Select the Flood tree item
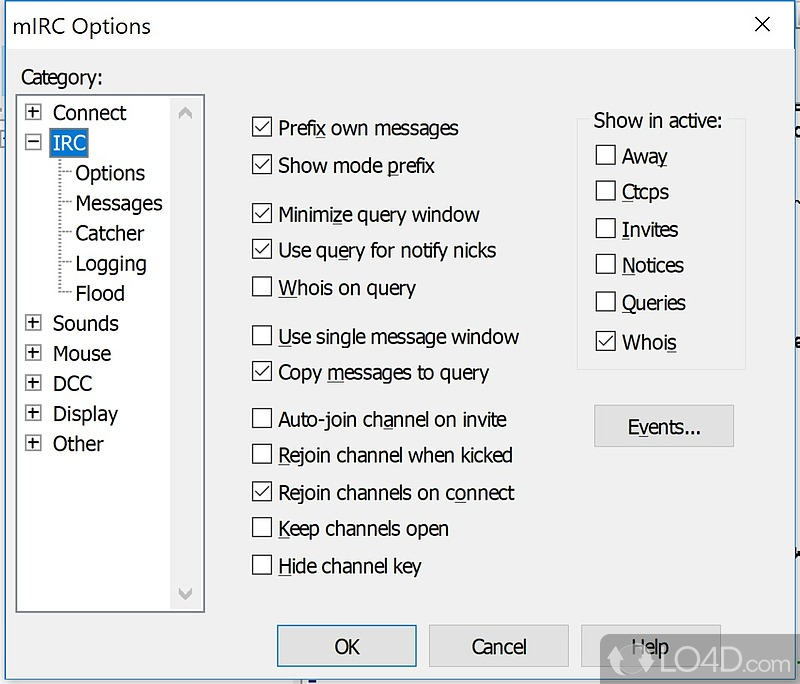Viewport: 800px width, 684px height. click(100, 293)
